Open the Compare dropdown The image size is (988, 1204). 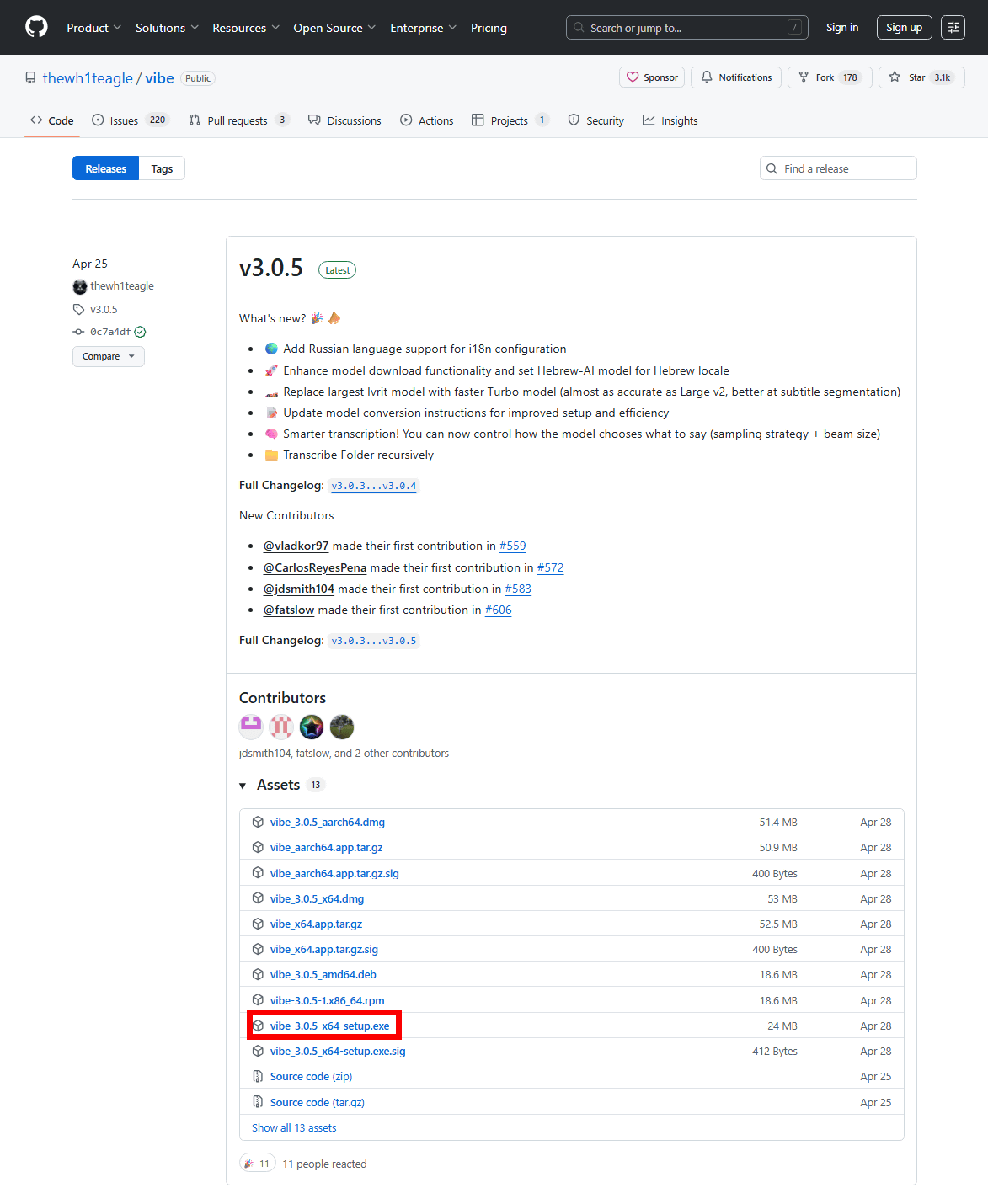pos(109,356)
